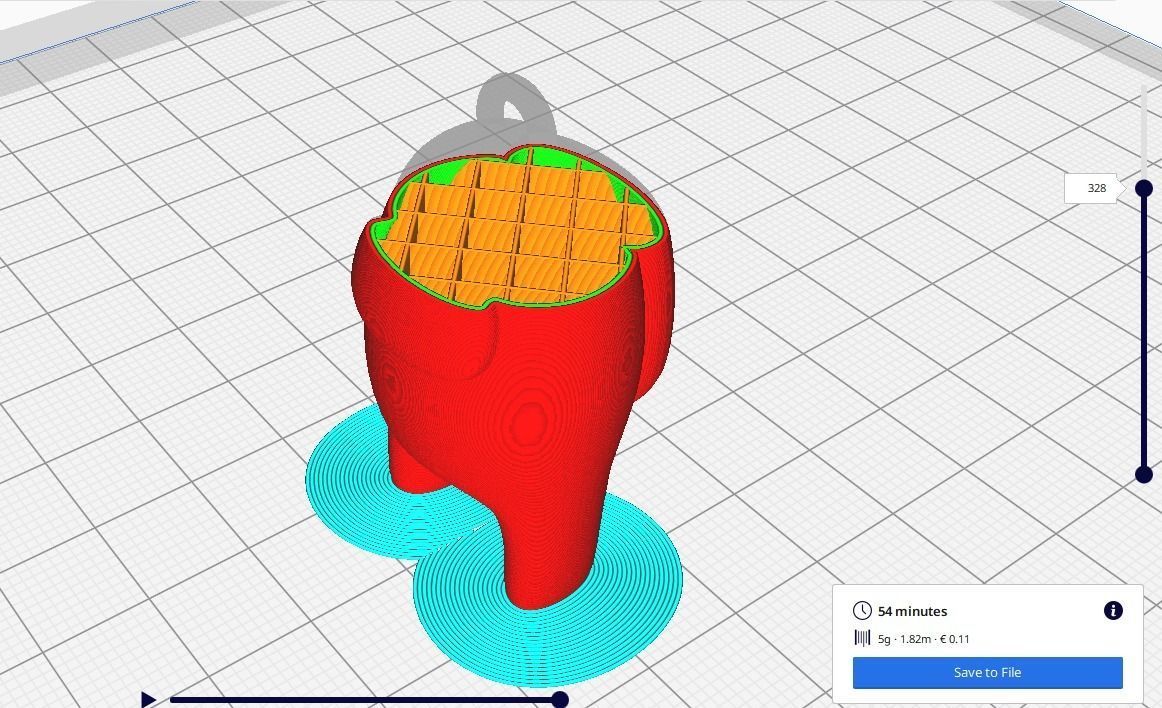Click the Save to File button
1162x708 pixels.
click(987, 672)
